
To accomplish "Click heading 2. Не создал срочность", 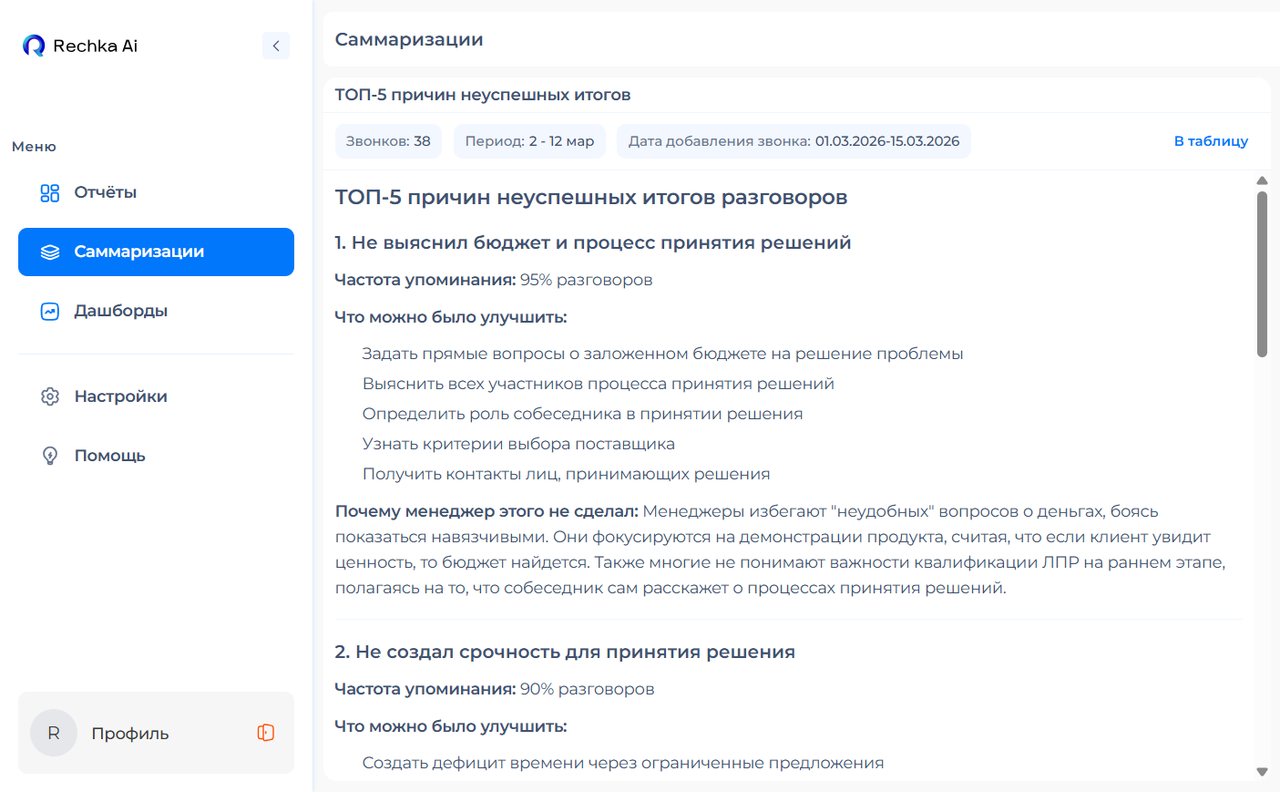I will pyautogui.click(x=565, y=652).
